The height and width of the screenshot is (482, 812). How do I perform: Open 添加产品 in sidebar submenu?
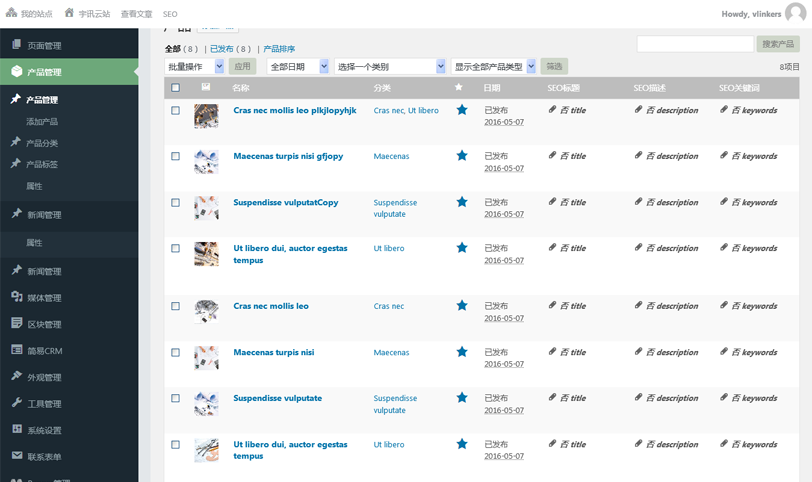pos(42,122)
